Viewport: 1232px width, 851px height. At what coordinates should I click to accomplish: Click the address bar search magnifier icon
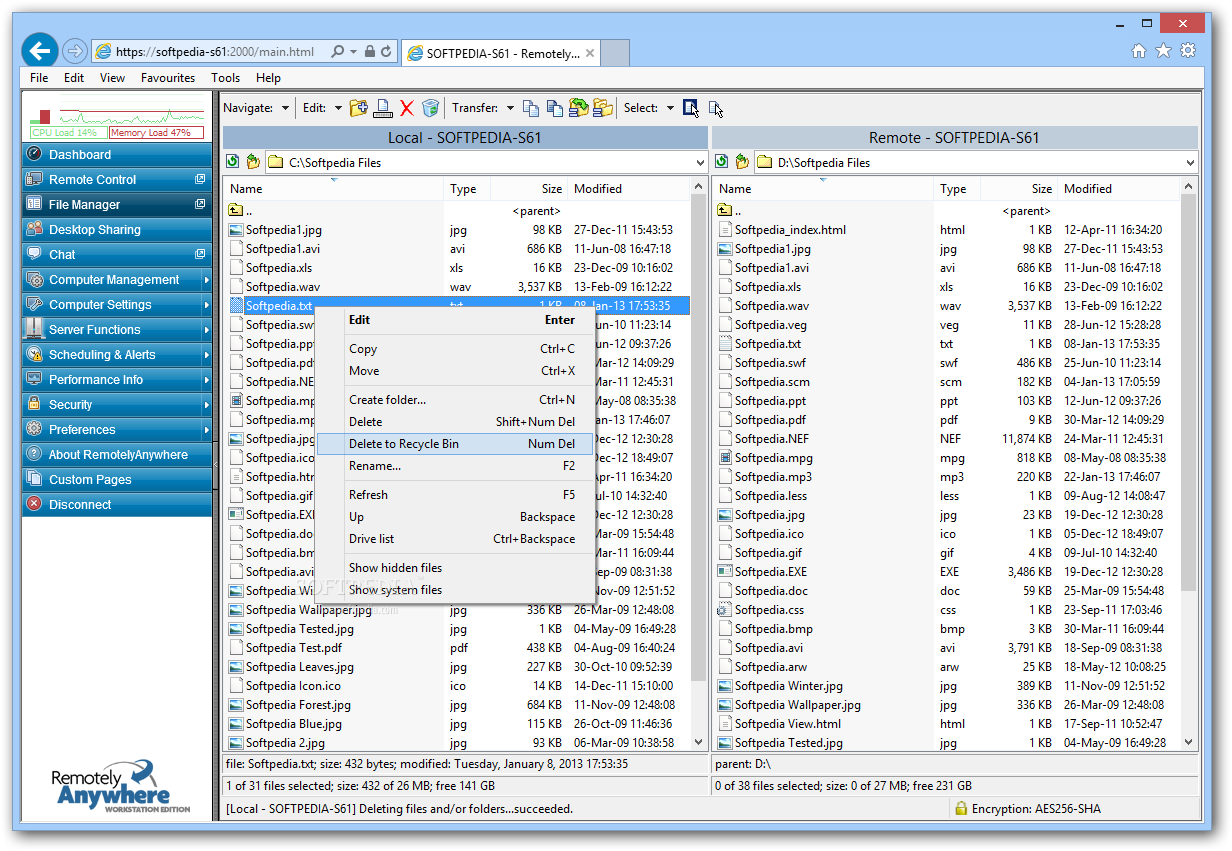tap(338, 52)
